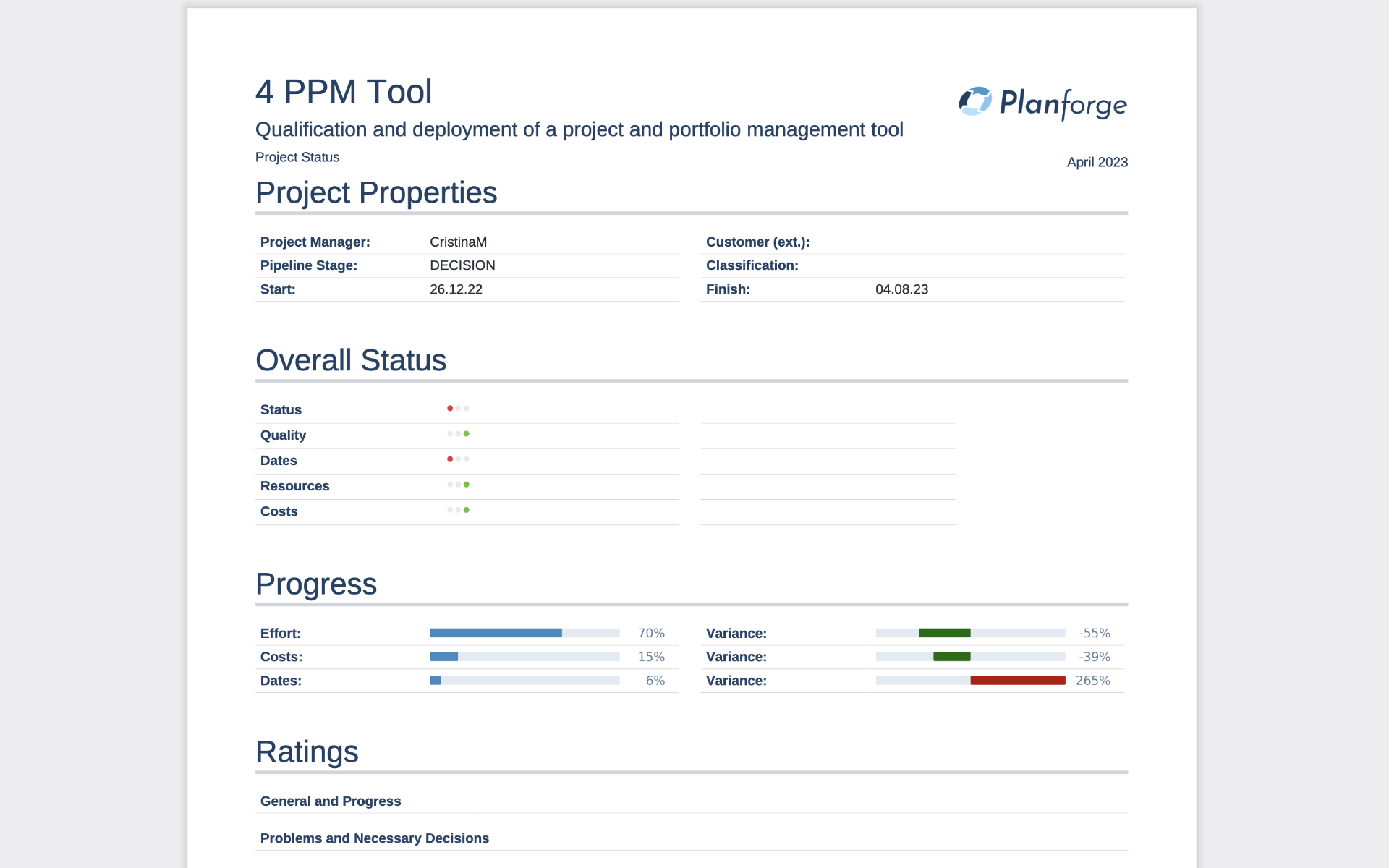Click the red Status indicator dot

450,407
